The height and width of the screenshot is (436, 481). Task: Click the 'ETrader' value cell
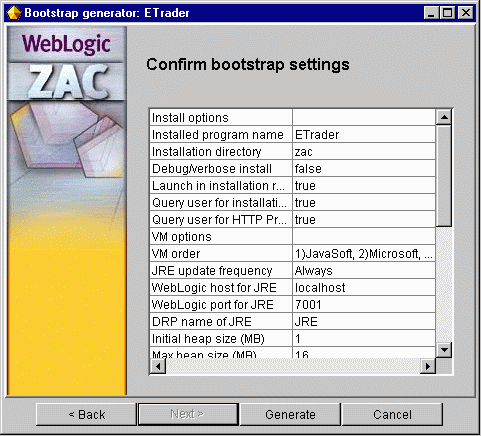click(364, 134)
